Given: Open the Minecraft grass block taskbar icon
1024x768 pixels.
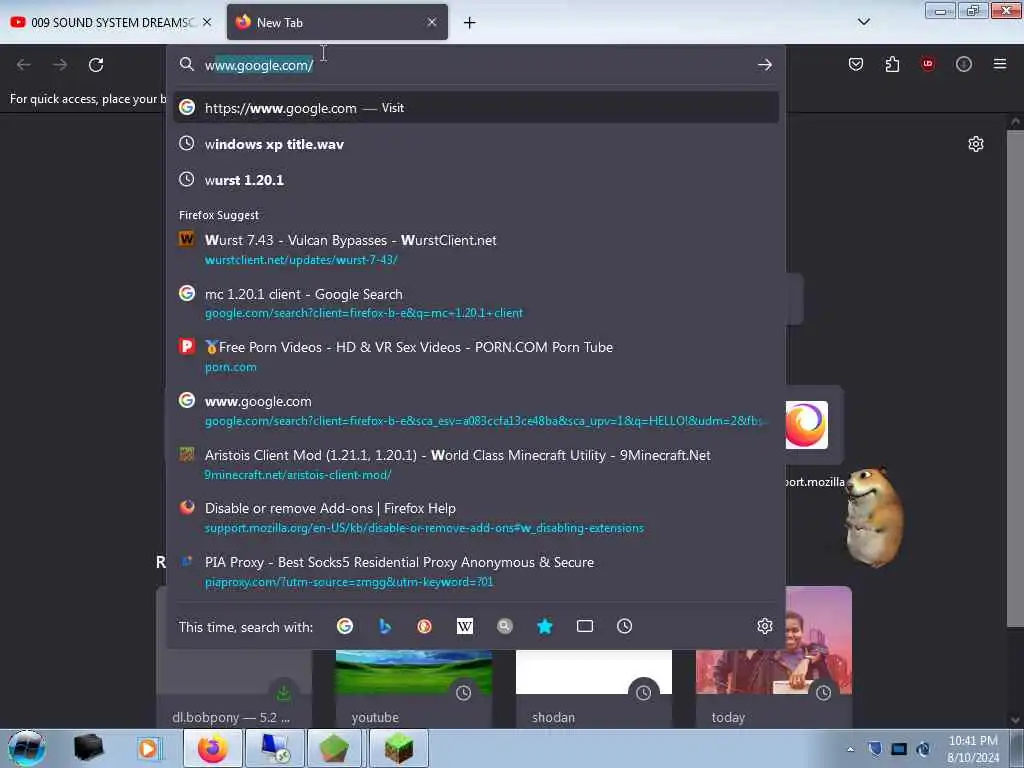Looking at the screenshot, I should (x=399, y=748).
